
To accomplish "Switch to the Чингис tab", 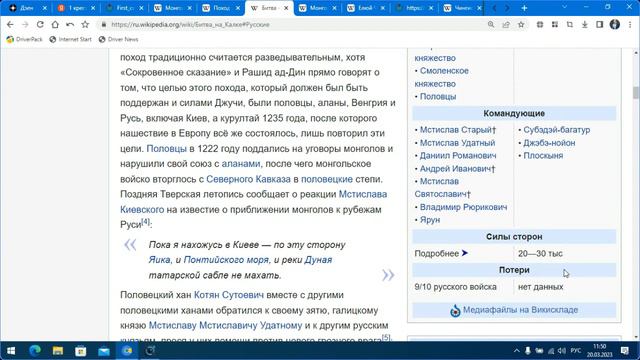I will point(462,8).
